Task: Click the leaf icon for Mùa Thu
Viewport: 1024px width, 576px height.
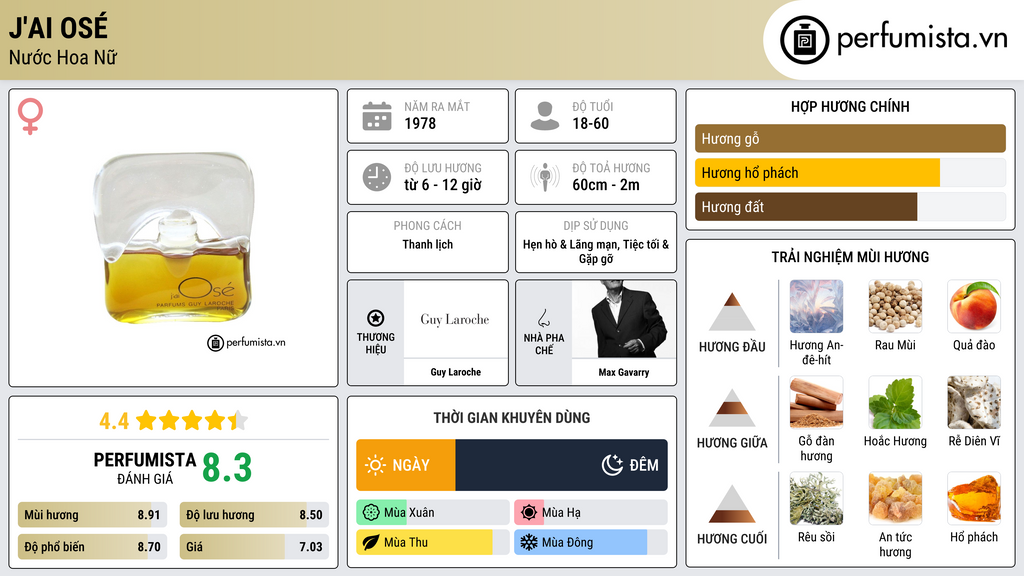Action: point(371,543)
